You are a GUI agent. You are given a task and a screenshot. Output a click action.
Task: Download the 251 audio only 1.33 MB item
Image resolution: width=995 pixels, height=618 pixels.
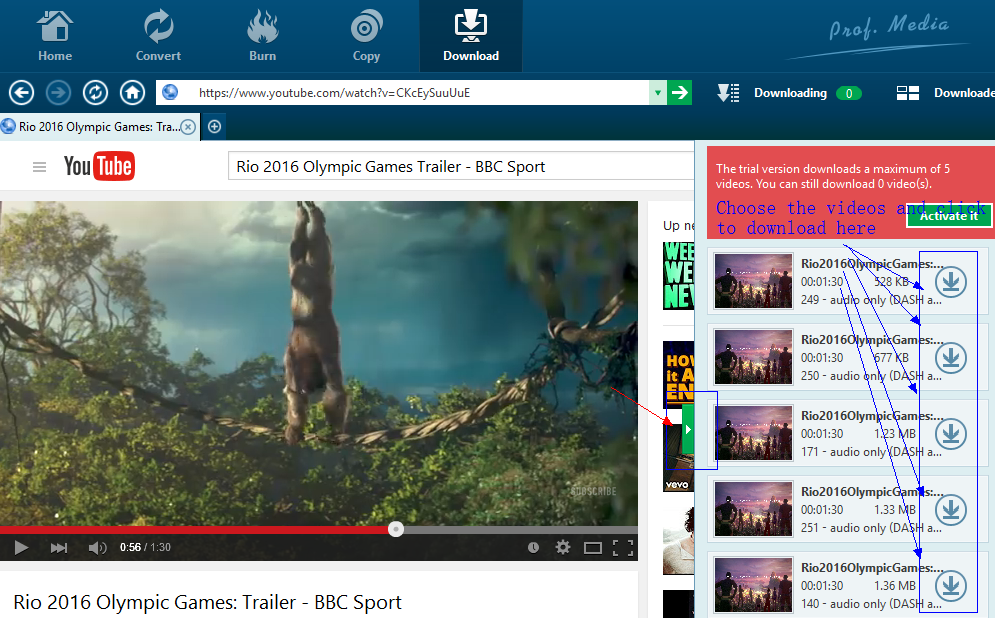tap(951, 510)
